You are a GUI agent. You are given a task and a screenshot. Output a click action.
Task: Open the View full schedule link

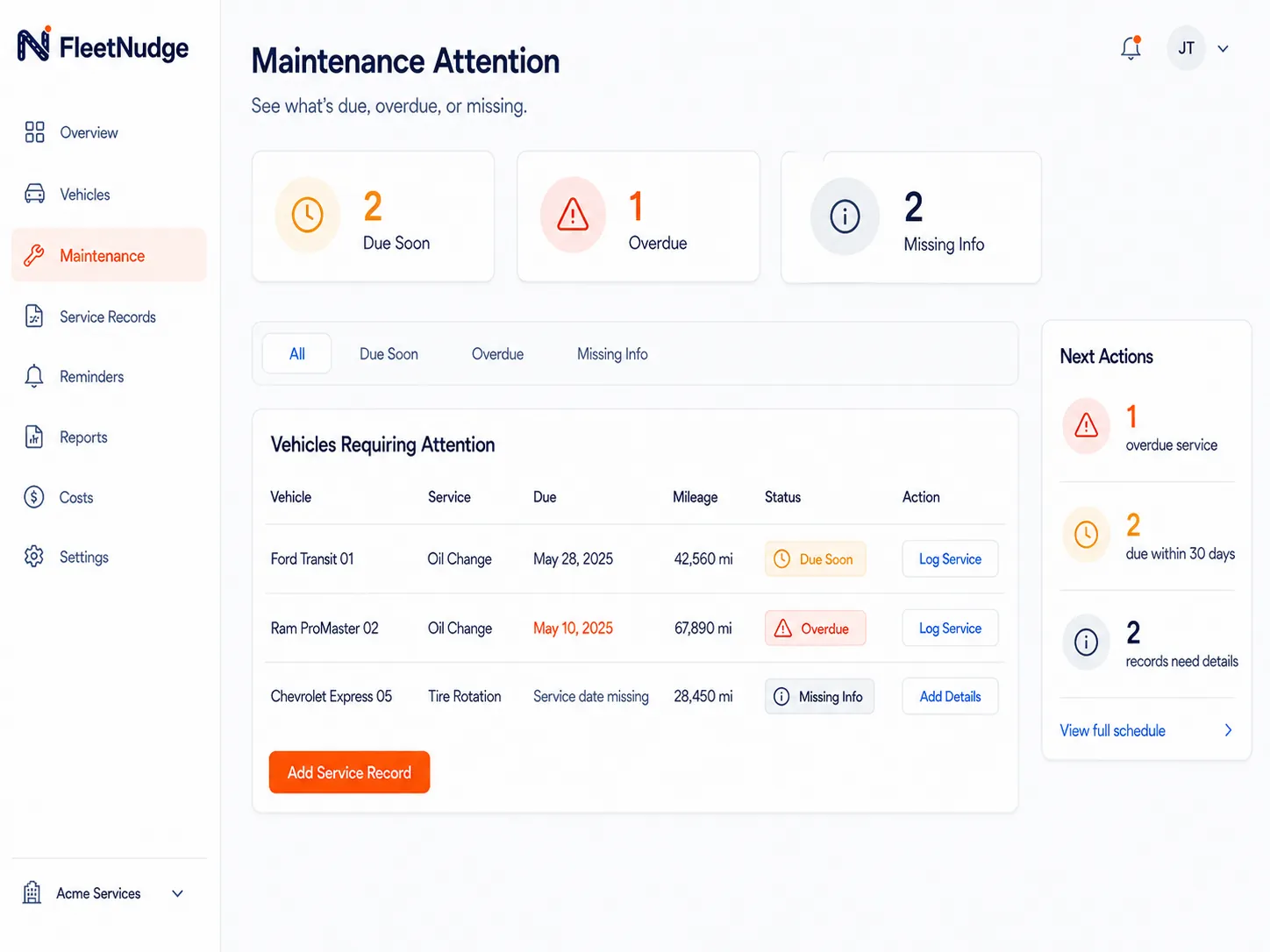[x=1112, y=731]
